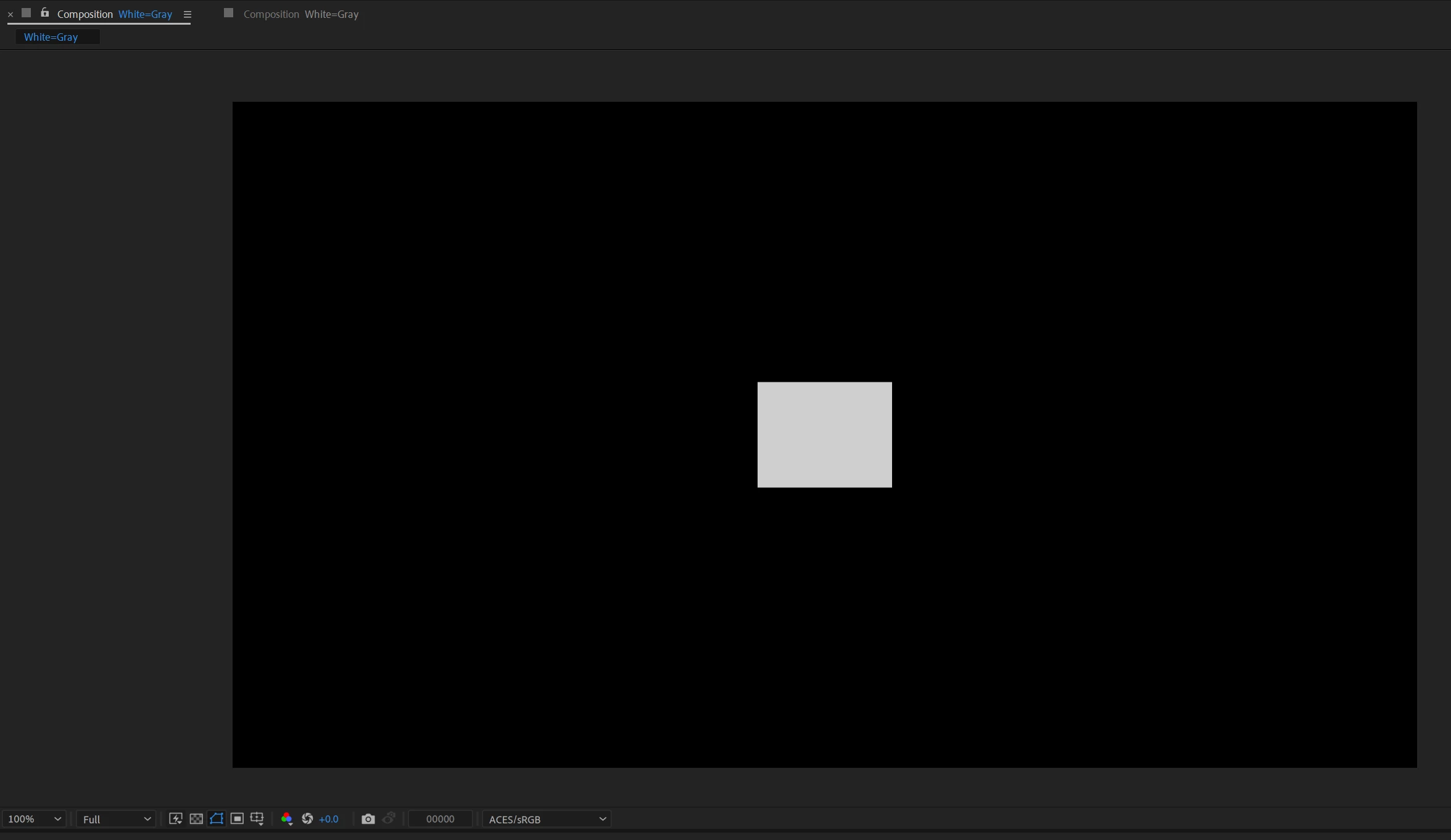
Task: Toggle the transparency grid checkerboard
Action: click(196, 818)
